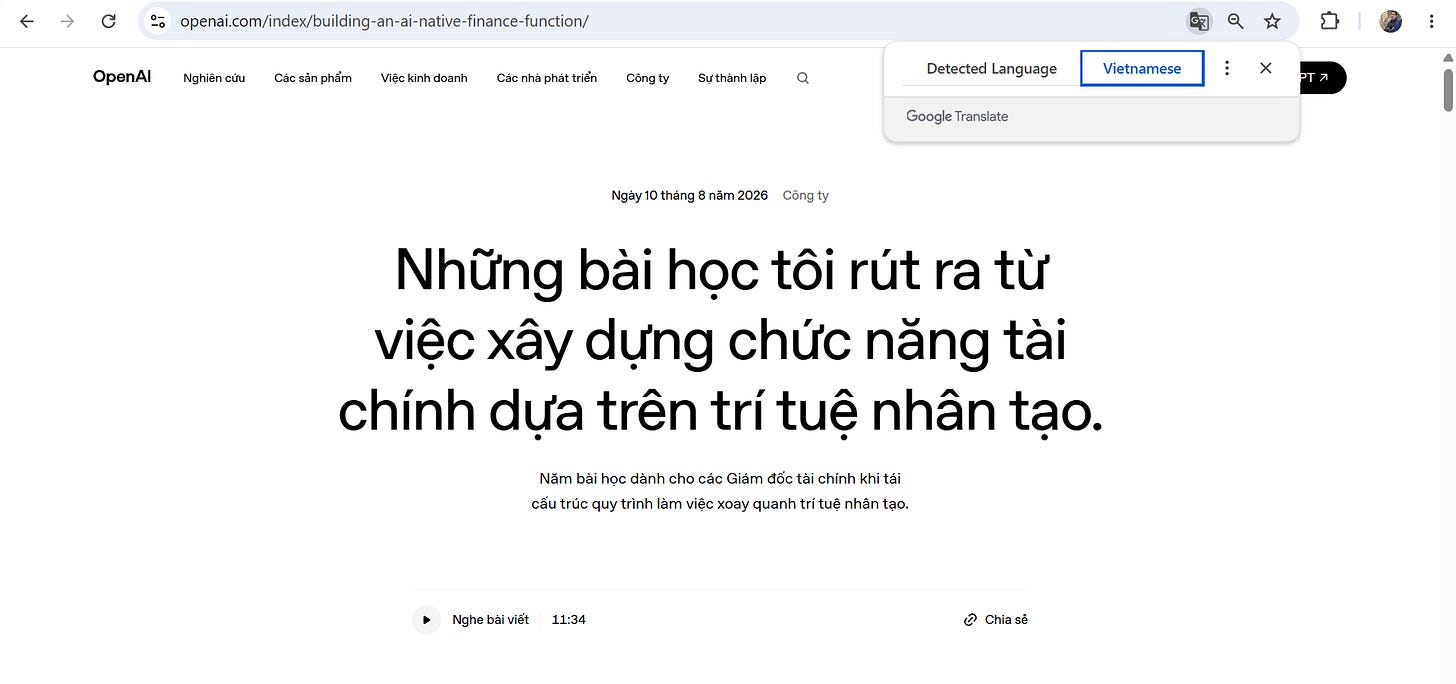Click the article headline Những bài học
Viewport: 1456px width, 684px height.
(x=721, y=341)
